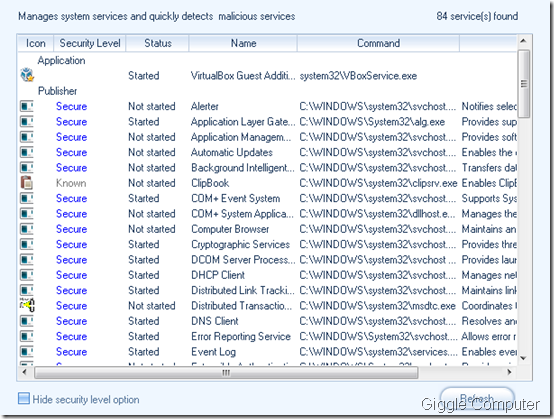The width and height of the screenshot is (554, 419).
Task: Select the Alerter service name
Action: [x=205, y=106]
